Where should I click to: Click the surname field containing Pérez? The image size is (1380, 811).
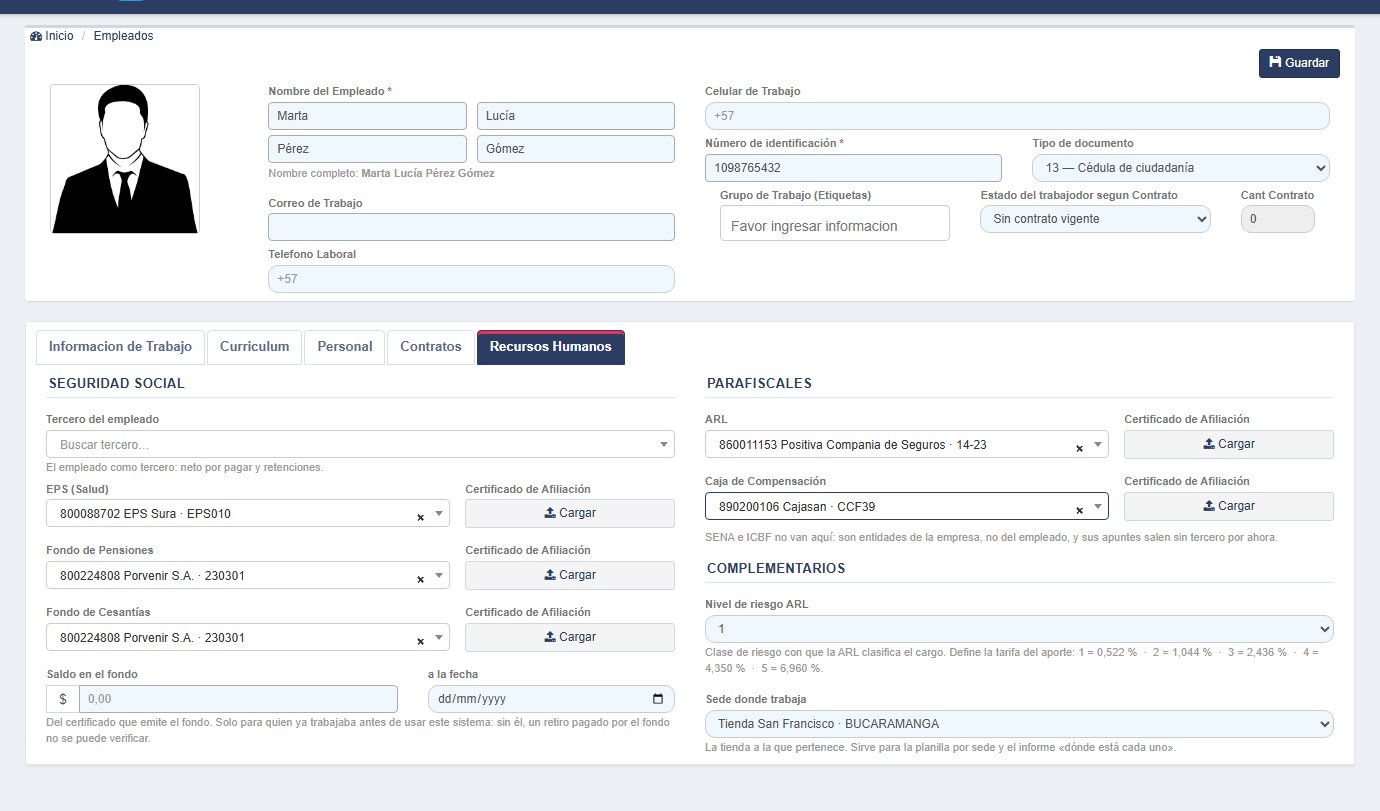(367, 149)
